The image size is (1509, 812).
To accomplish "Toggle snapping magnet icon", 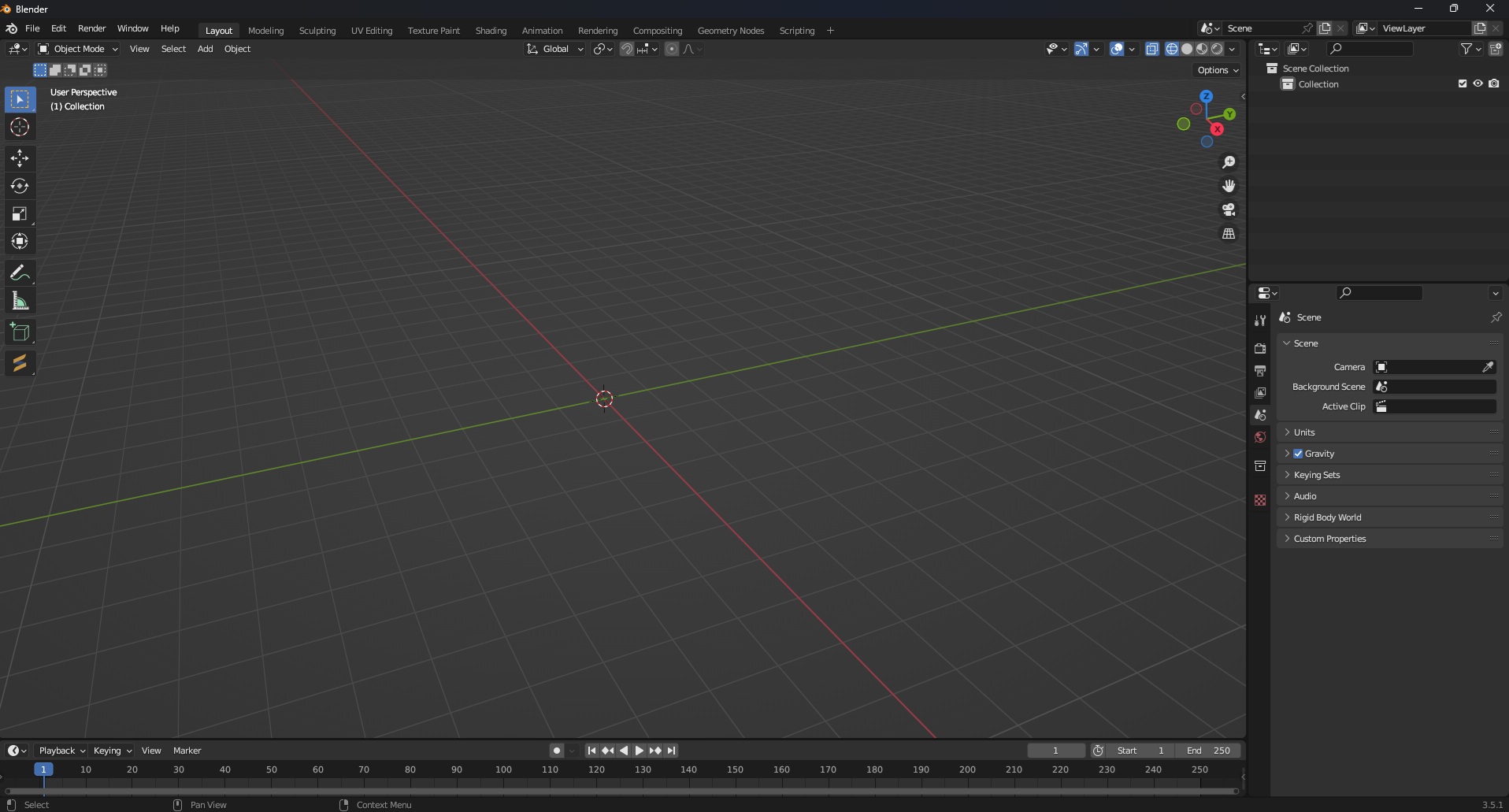I will click(627, 49).
